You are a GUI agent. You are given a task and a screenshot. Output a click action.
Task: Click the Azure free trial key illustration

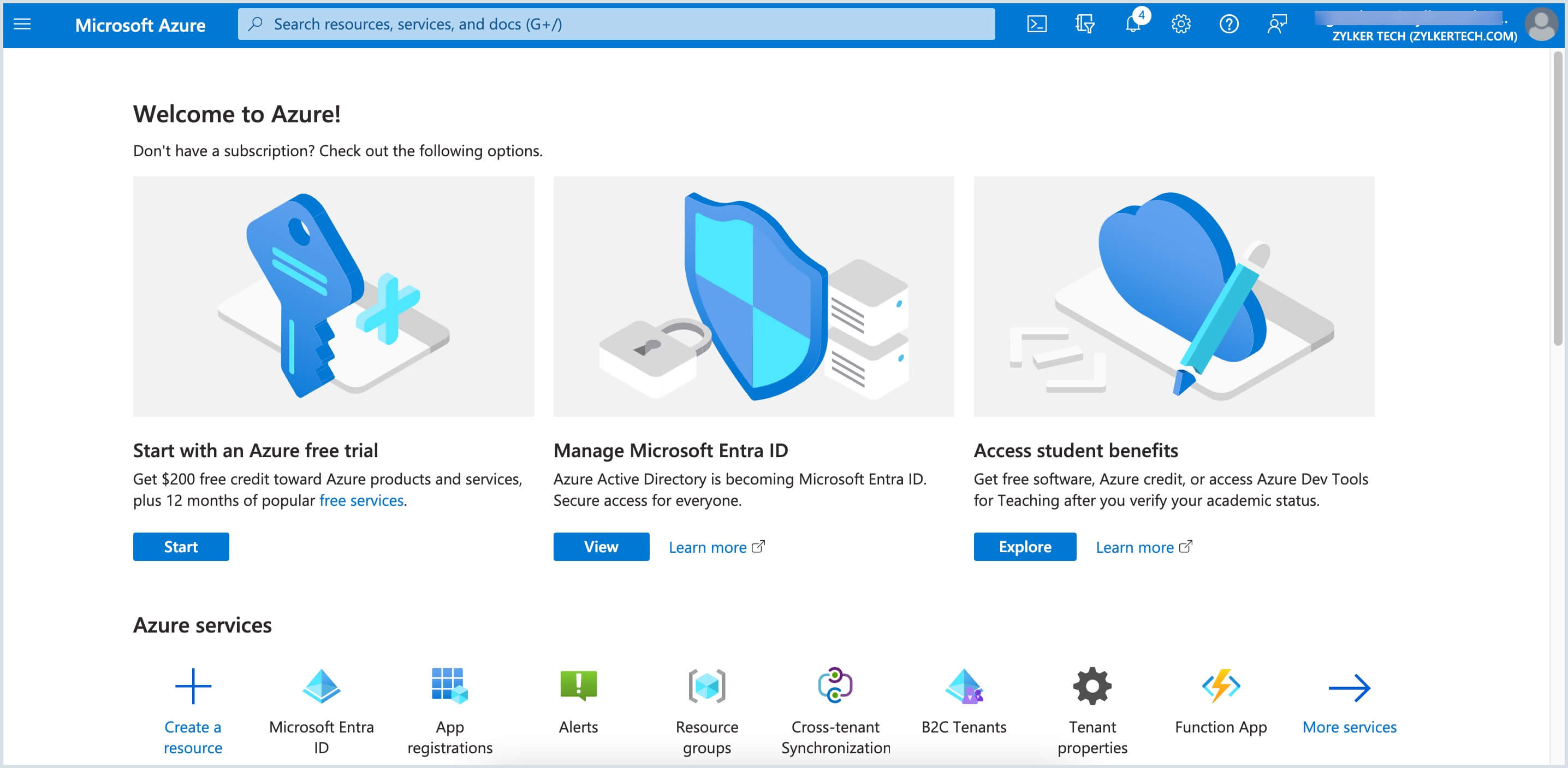[334, 297]
